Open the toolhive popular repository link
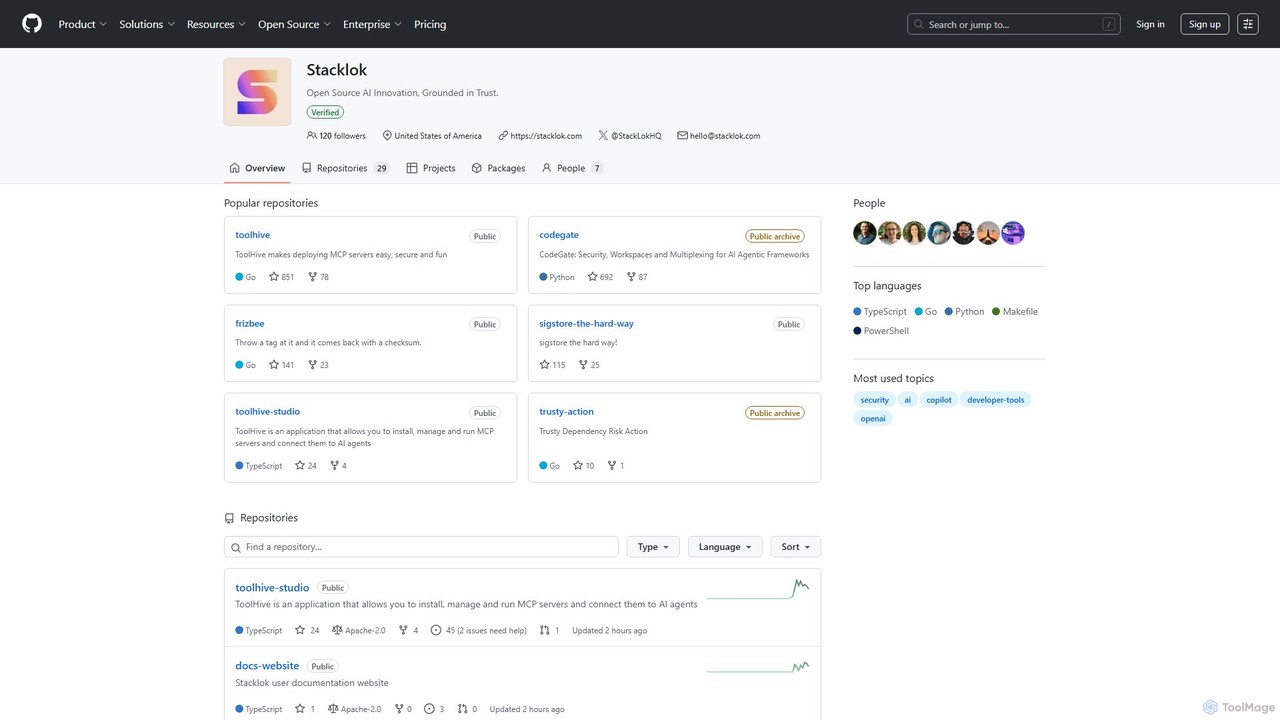 pos(253,235)
